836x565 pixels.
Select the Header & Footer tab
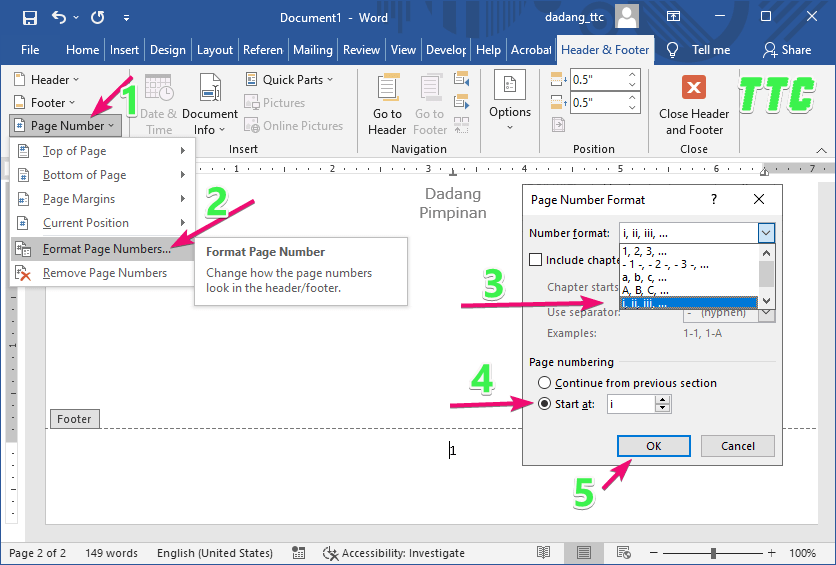[x=605, y=50]
